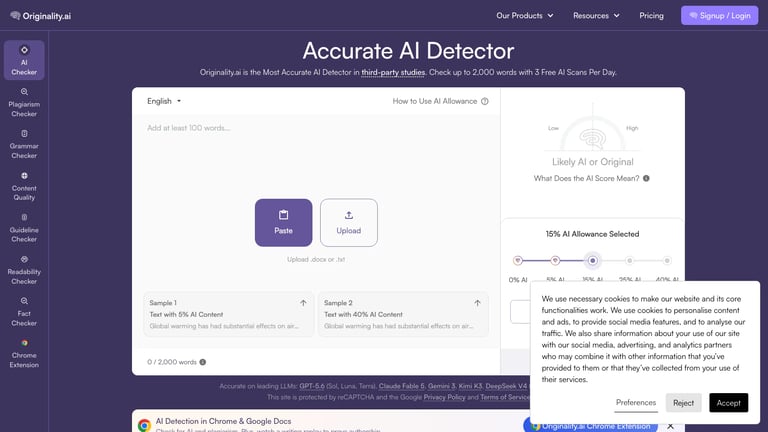Click the Signup / Login button
The height and width of the screenshot is (432, 768).
click(x=720, y=16)
